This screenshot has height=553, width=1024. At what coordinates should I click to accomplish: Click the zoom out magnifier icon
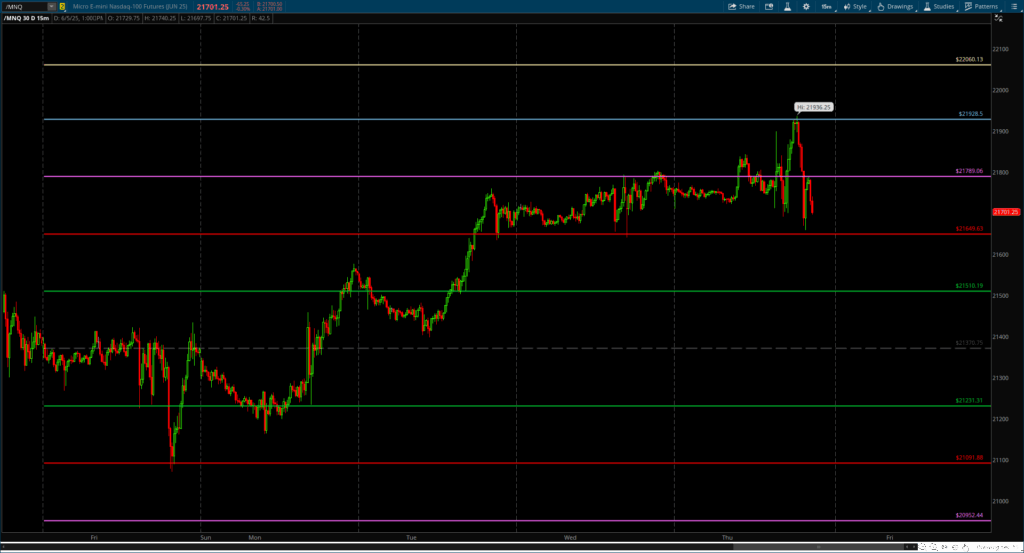(x=922, y=546)
